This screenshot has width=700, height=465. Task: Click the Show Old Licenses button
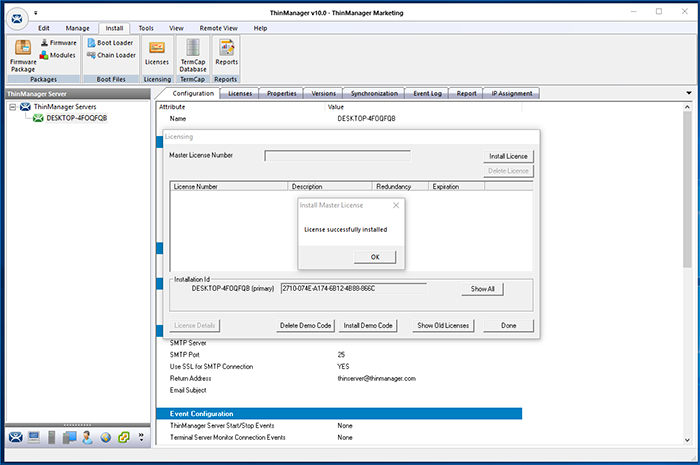(x=443, y=325)
